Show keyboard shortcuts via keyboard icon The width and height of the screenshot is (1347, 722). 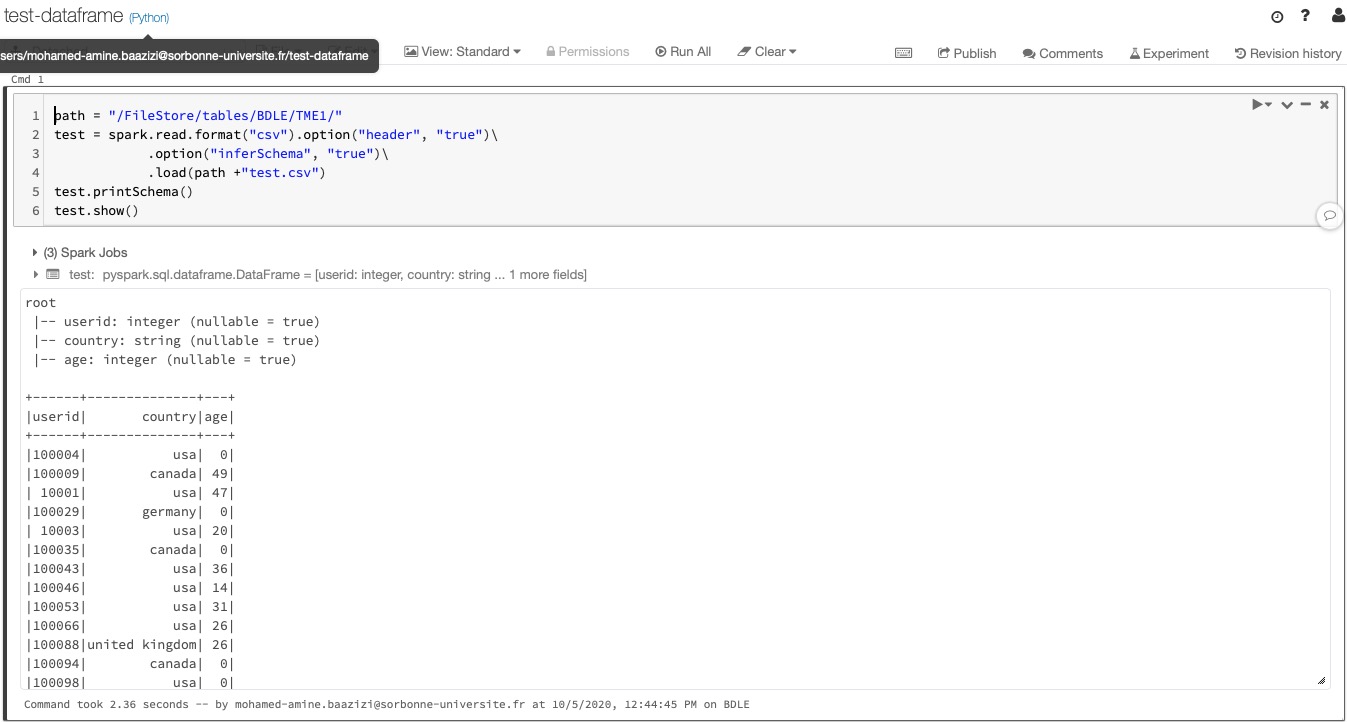tap(903, 53)
